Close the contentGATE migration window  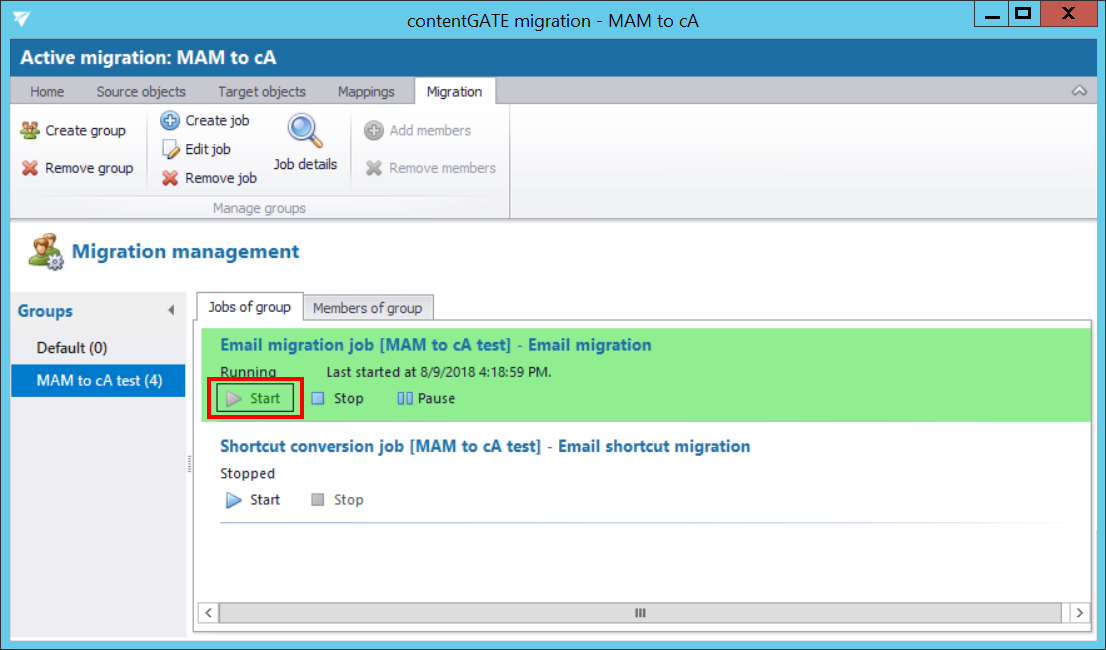tap(1068, 14)
